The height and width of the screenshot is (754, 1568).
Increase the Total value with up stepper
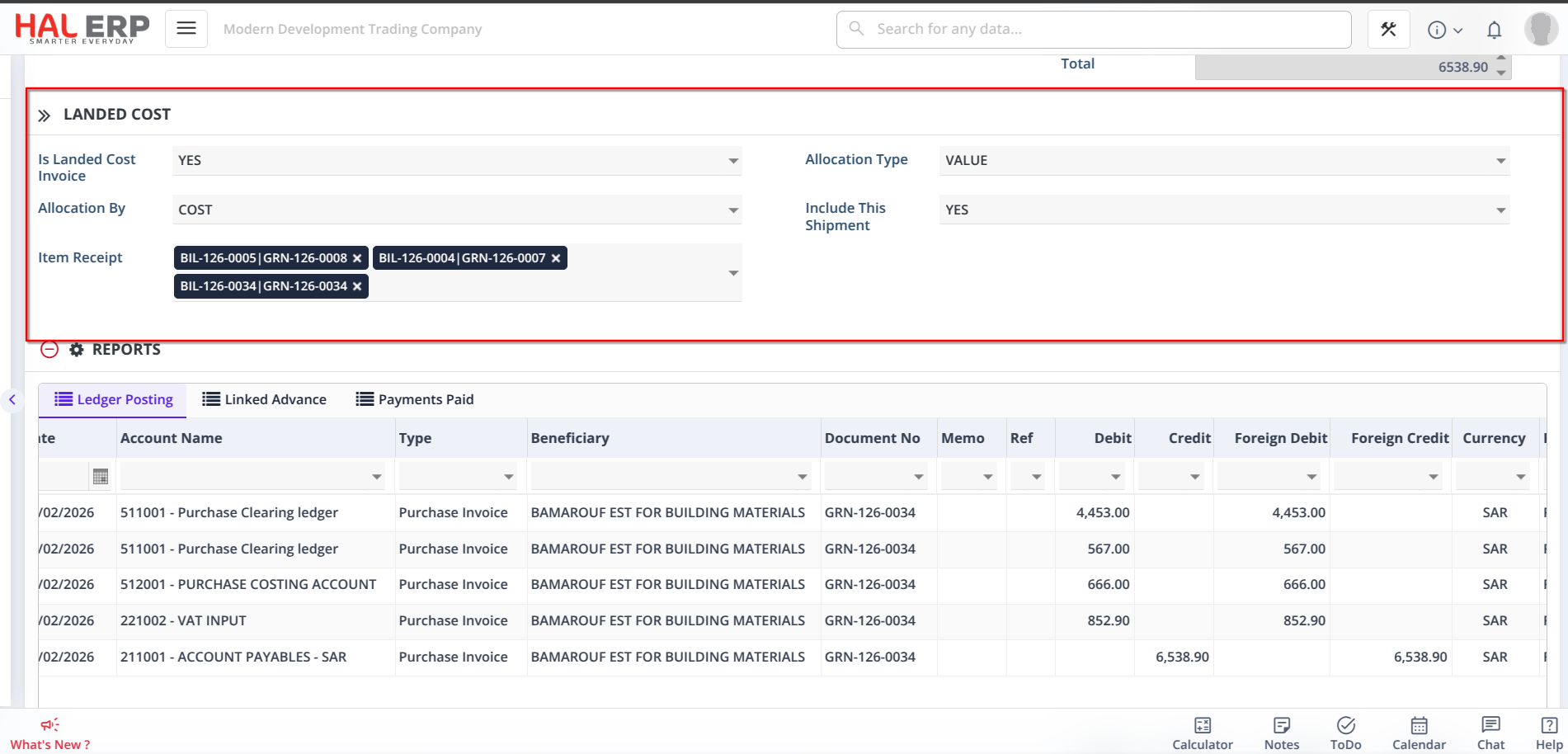point(1501,59)
